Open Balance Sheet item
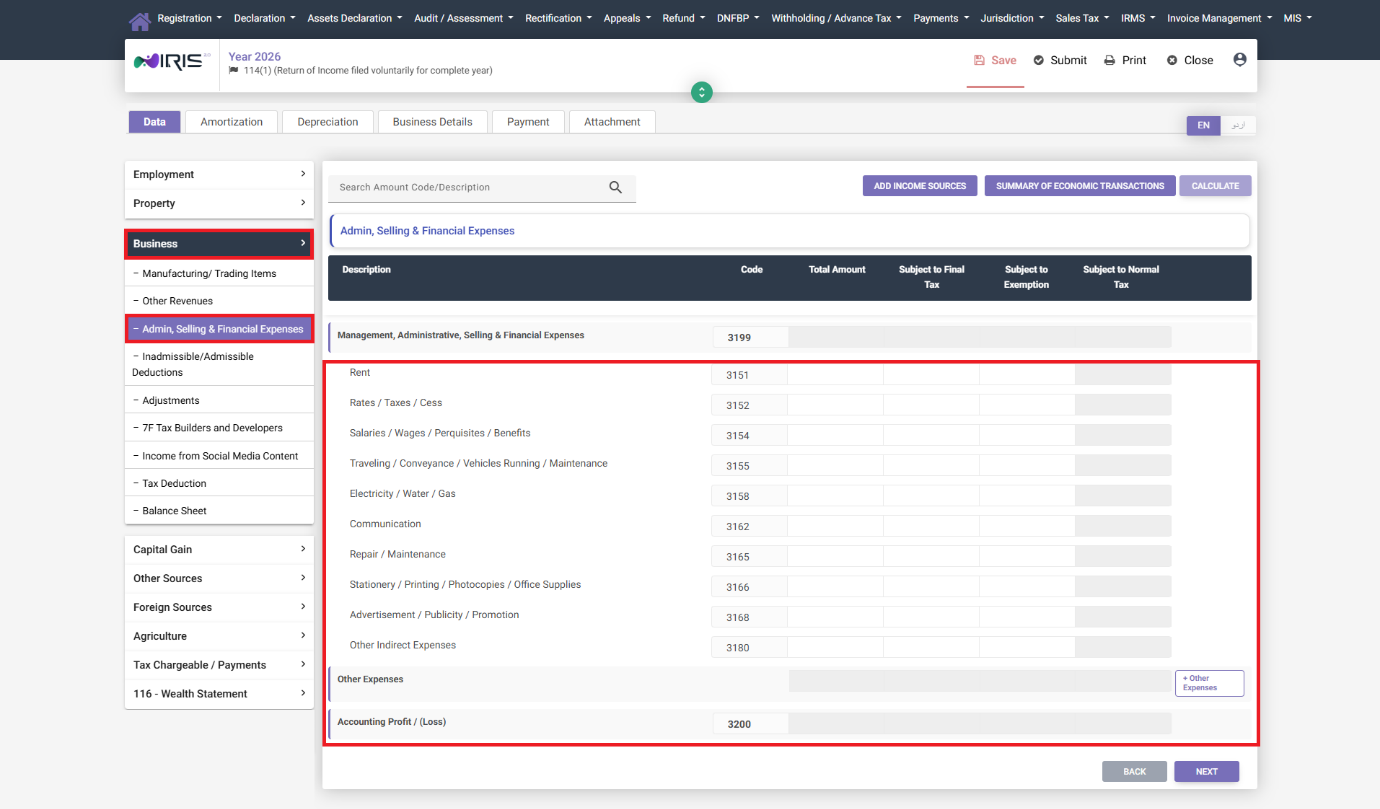 (219, 511)
